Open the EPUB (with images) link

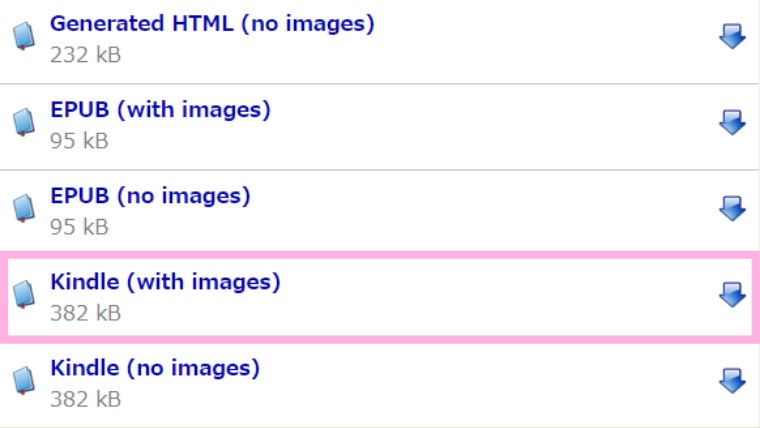160,110
